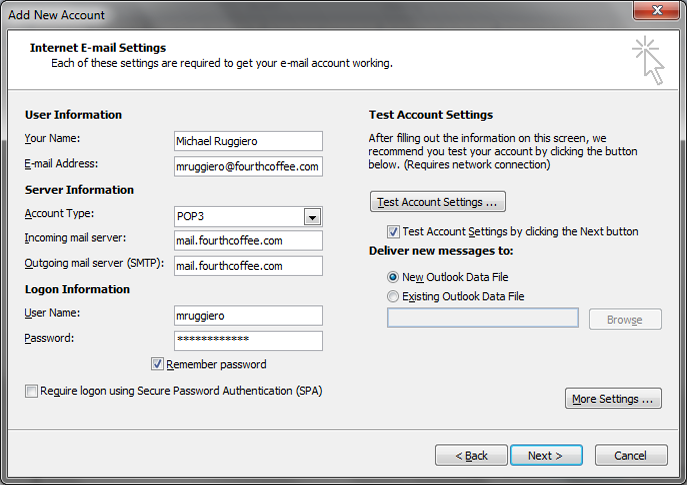
Task: Click the Test Account Settings button
Action: [438, 202]
